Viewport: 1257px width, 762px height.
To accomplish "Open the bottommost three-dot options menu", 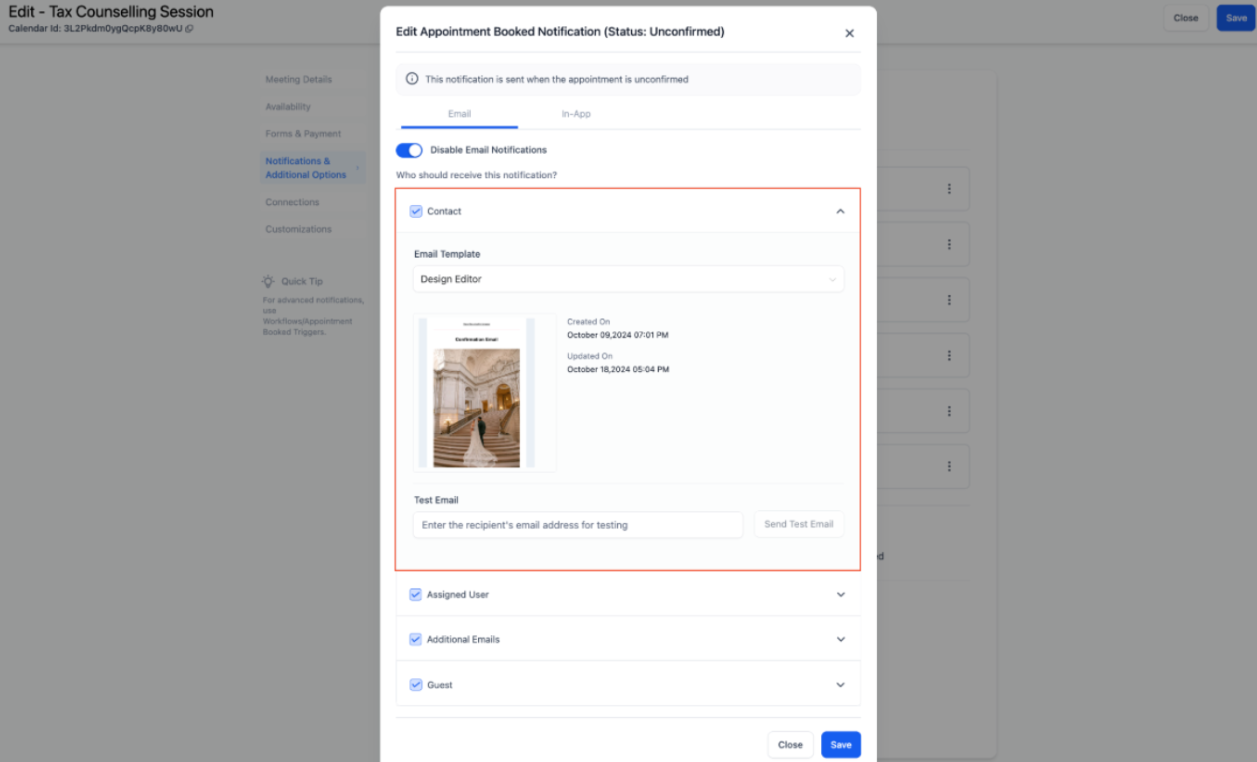I will tap(949, 466).
